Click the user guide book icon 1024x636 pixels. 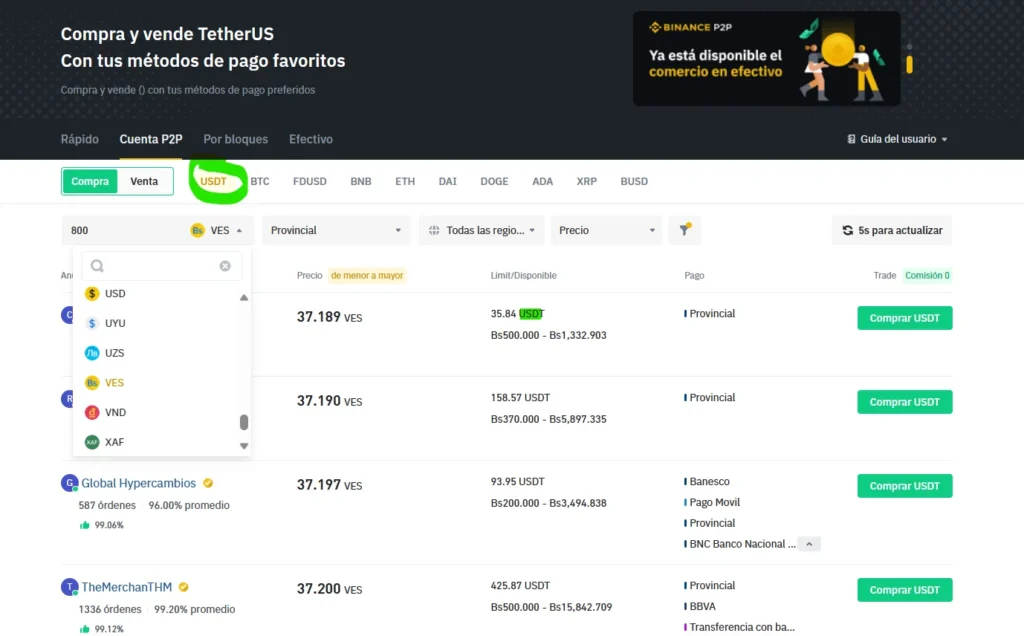click(x=851, y=139)
